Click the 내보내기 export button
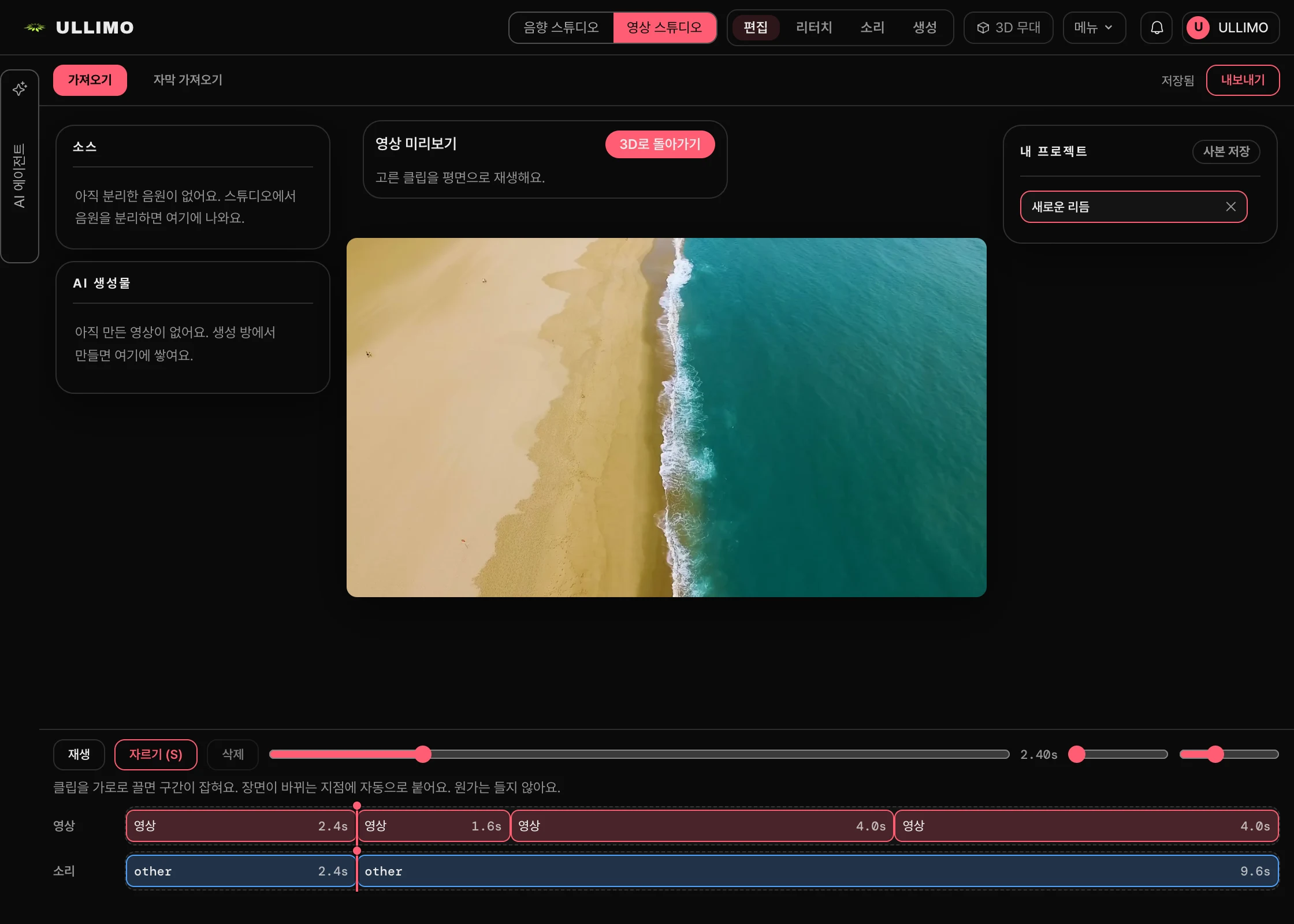 click(1243, 80)
